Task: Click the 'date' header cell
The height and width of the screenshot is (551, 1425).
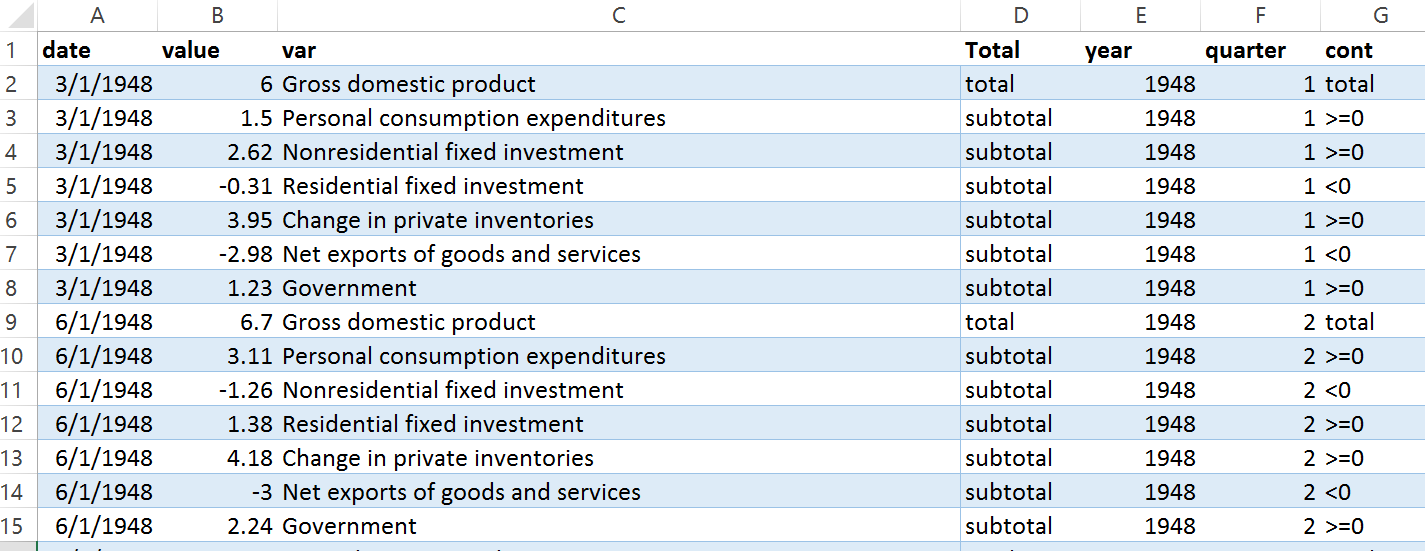Action: click(x=97, y=50)
